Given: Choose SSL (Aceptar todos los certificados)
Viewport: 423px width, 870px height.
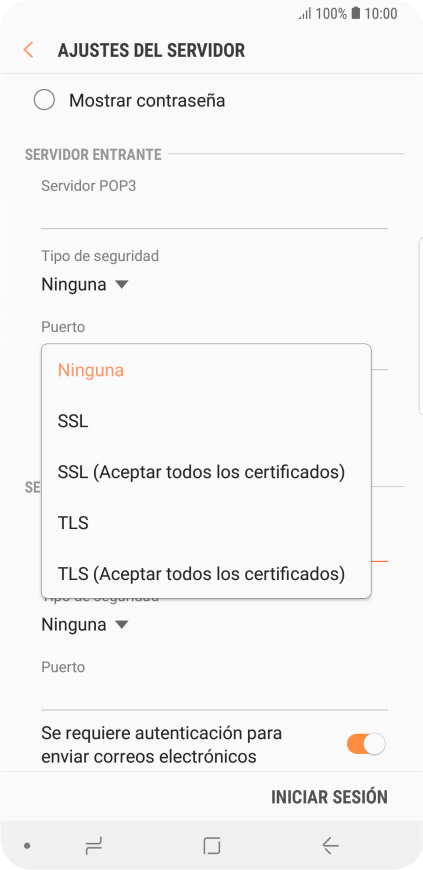Looking at the screenshot, I should point(206,472).
